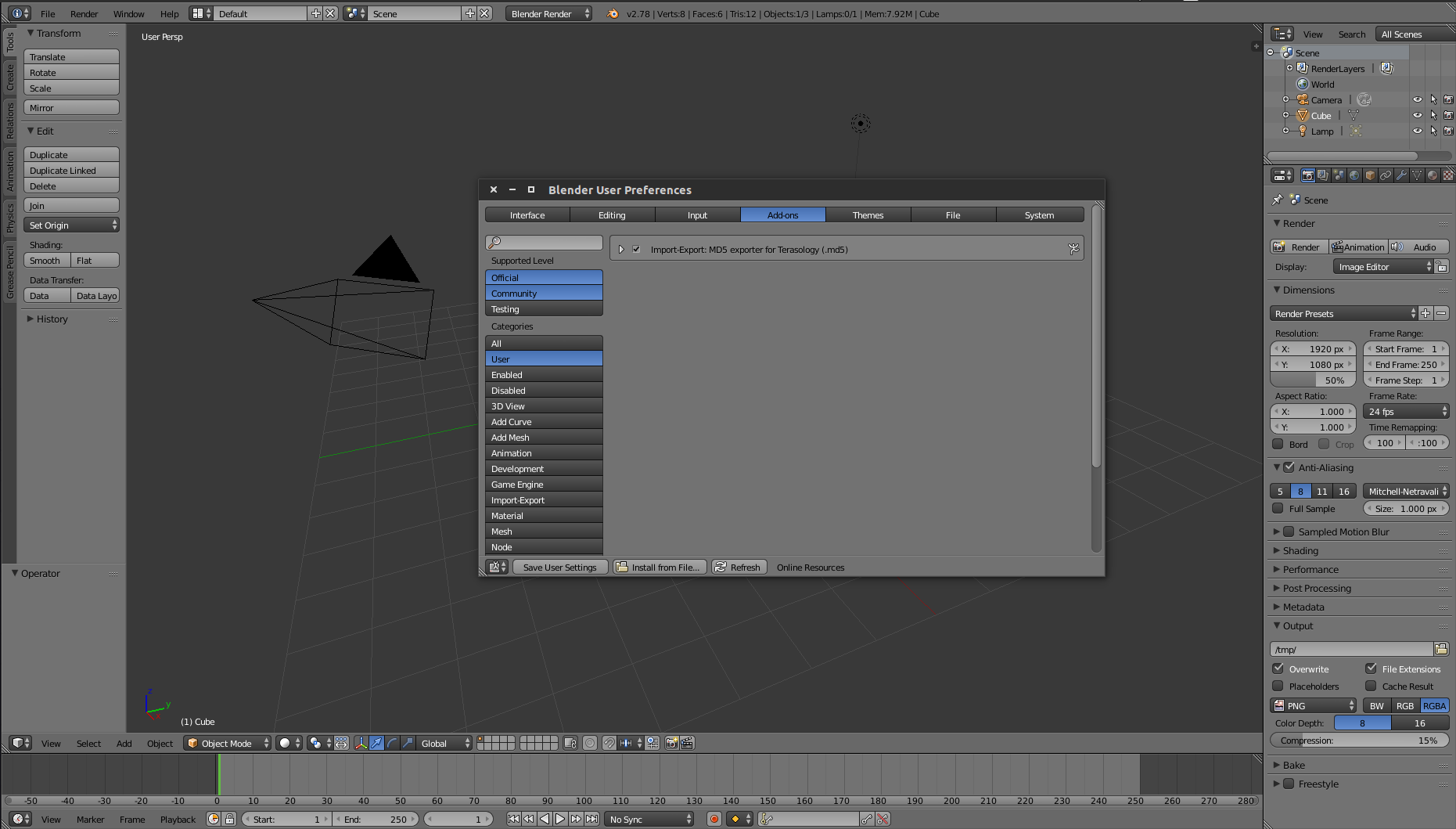Click the proportional editing circle icon
Viewport: 1456px width, 829px height.
pos(590,743)
